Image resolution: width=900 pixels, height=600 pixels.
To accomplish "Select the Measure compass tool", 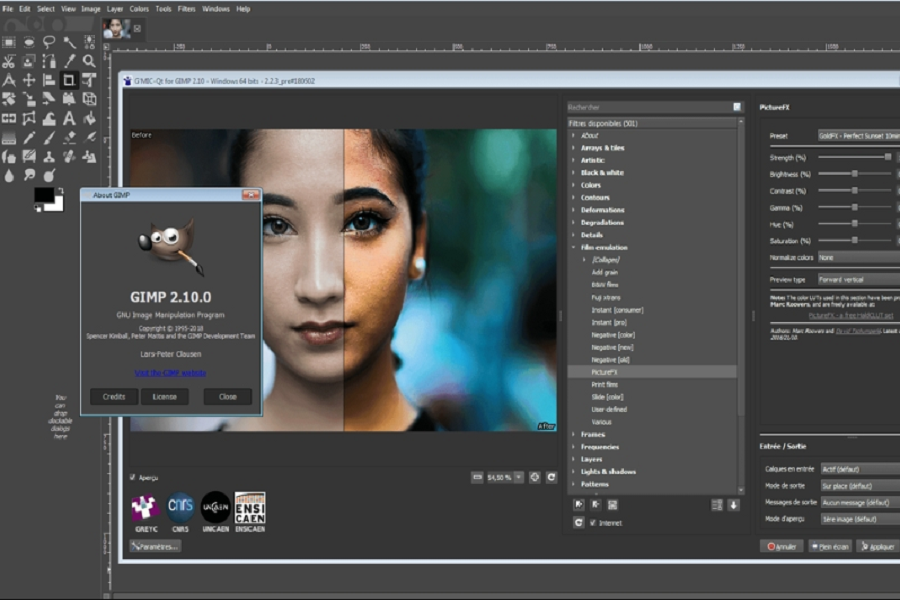I will tap(9, 80).
